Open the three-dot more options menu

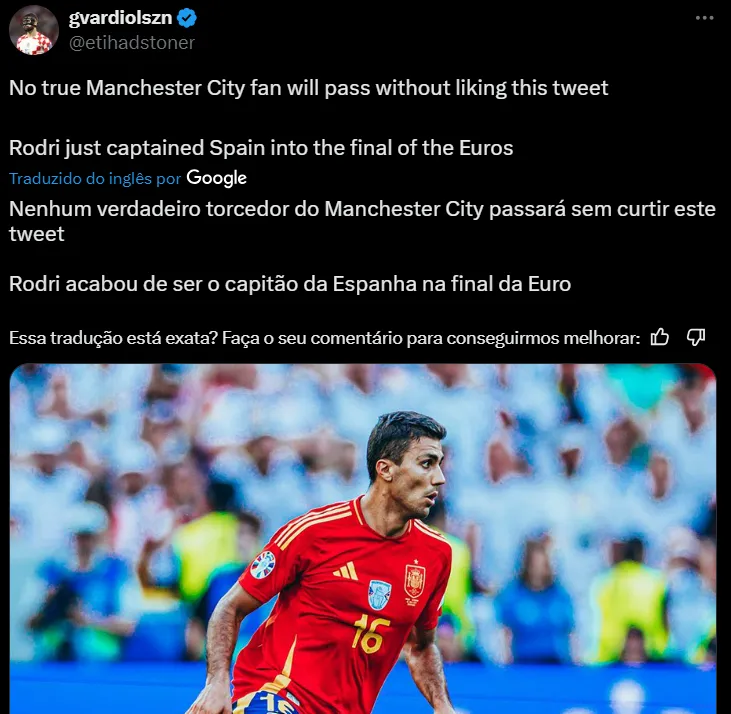click(704, 18)
